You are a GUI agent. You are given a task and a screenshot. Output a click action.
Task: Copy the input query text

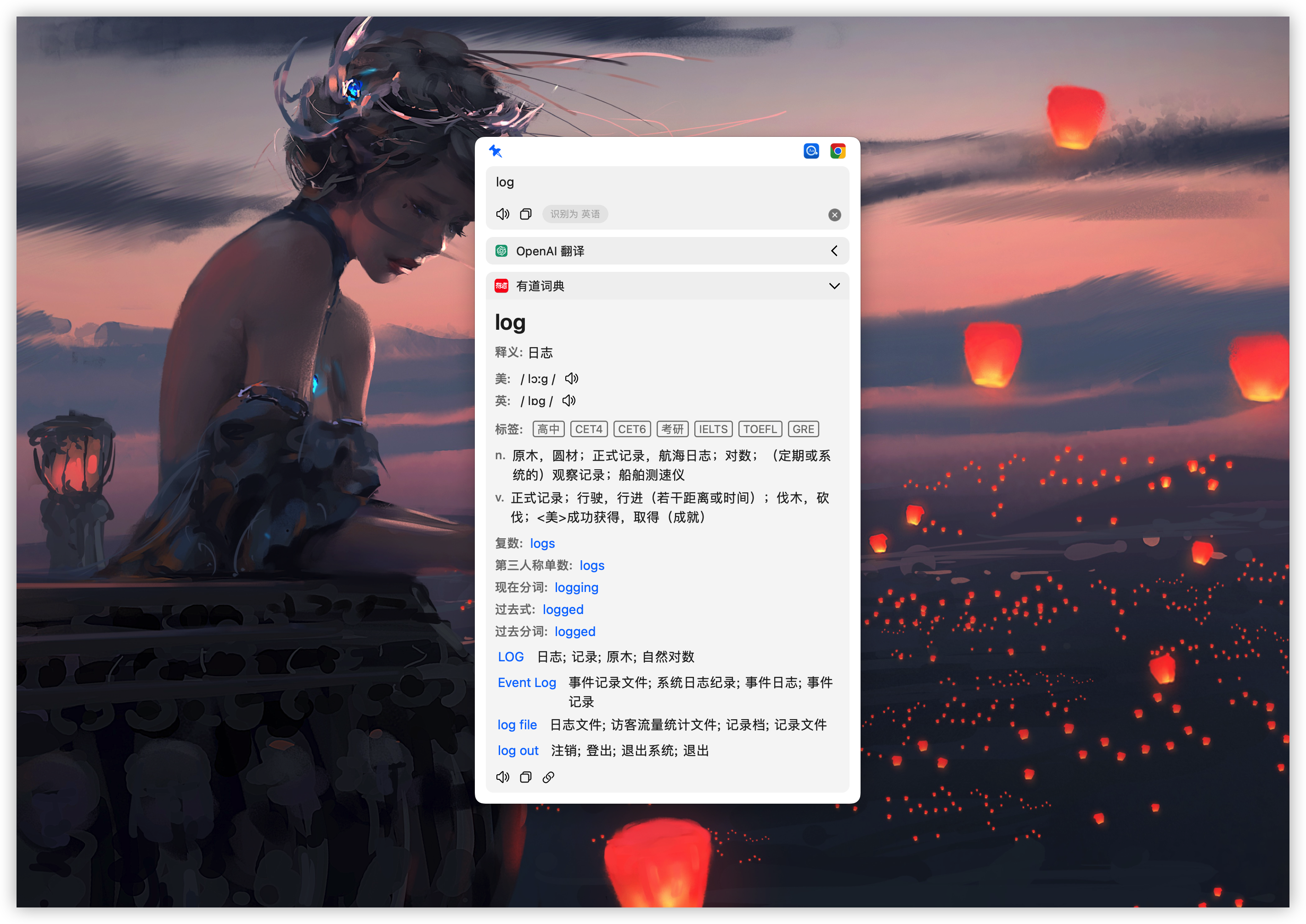(x=526, y=214)
